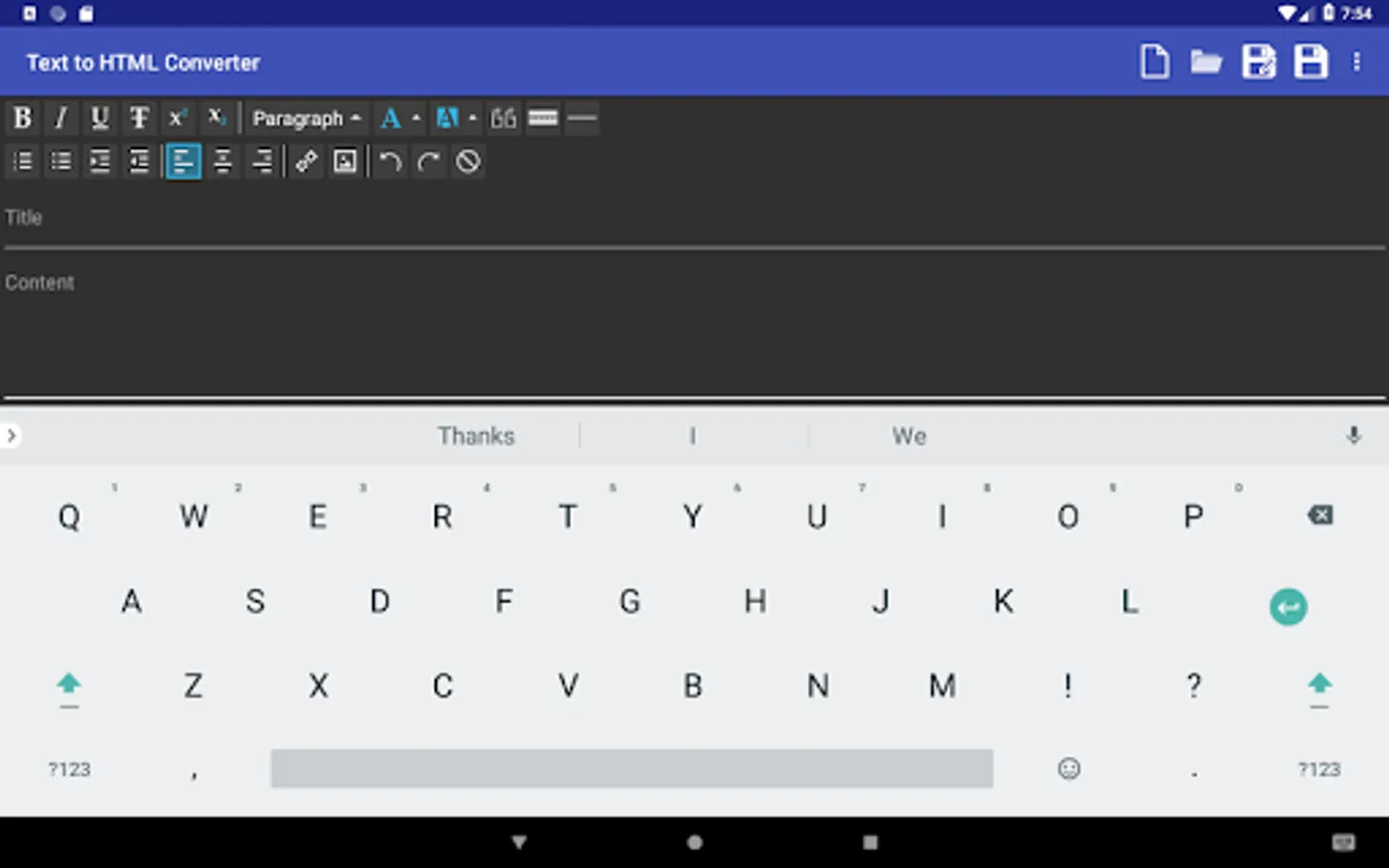Tap the space bar
Image resolution: width=1389 pixels, height=868 pixels.
pyautogui.click(x=632, y=769)
